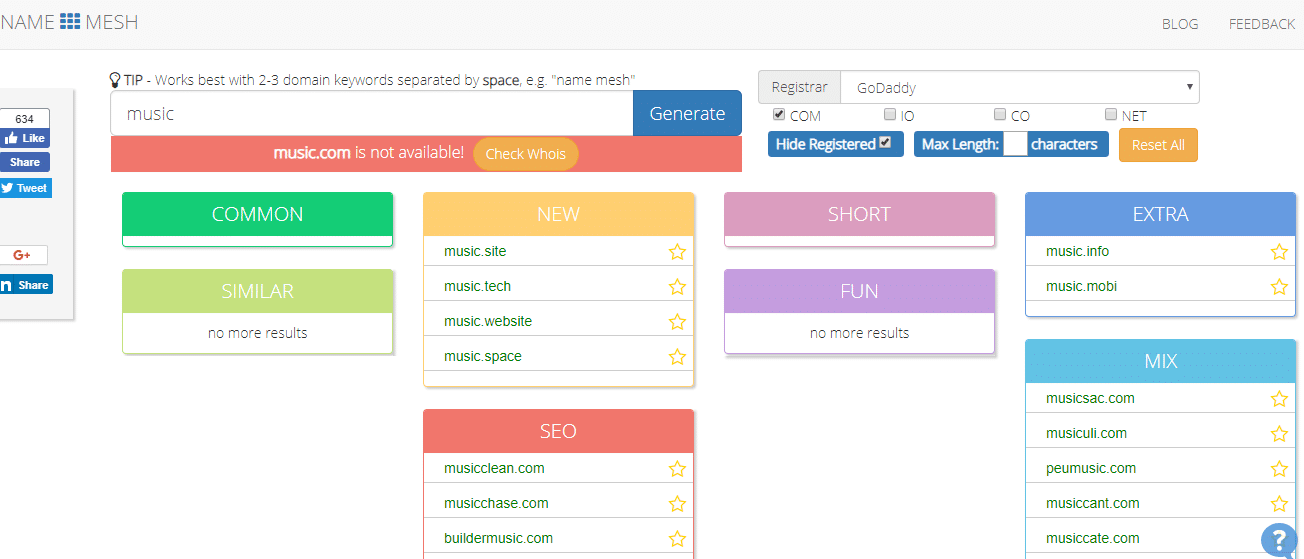Open the GoDaddy registrar dropdown
The height and width of the screenshot is (559, 1304).
tap(1019, 88)
